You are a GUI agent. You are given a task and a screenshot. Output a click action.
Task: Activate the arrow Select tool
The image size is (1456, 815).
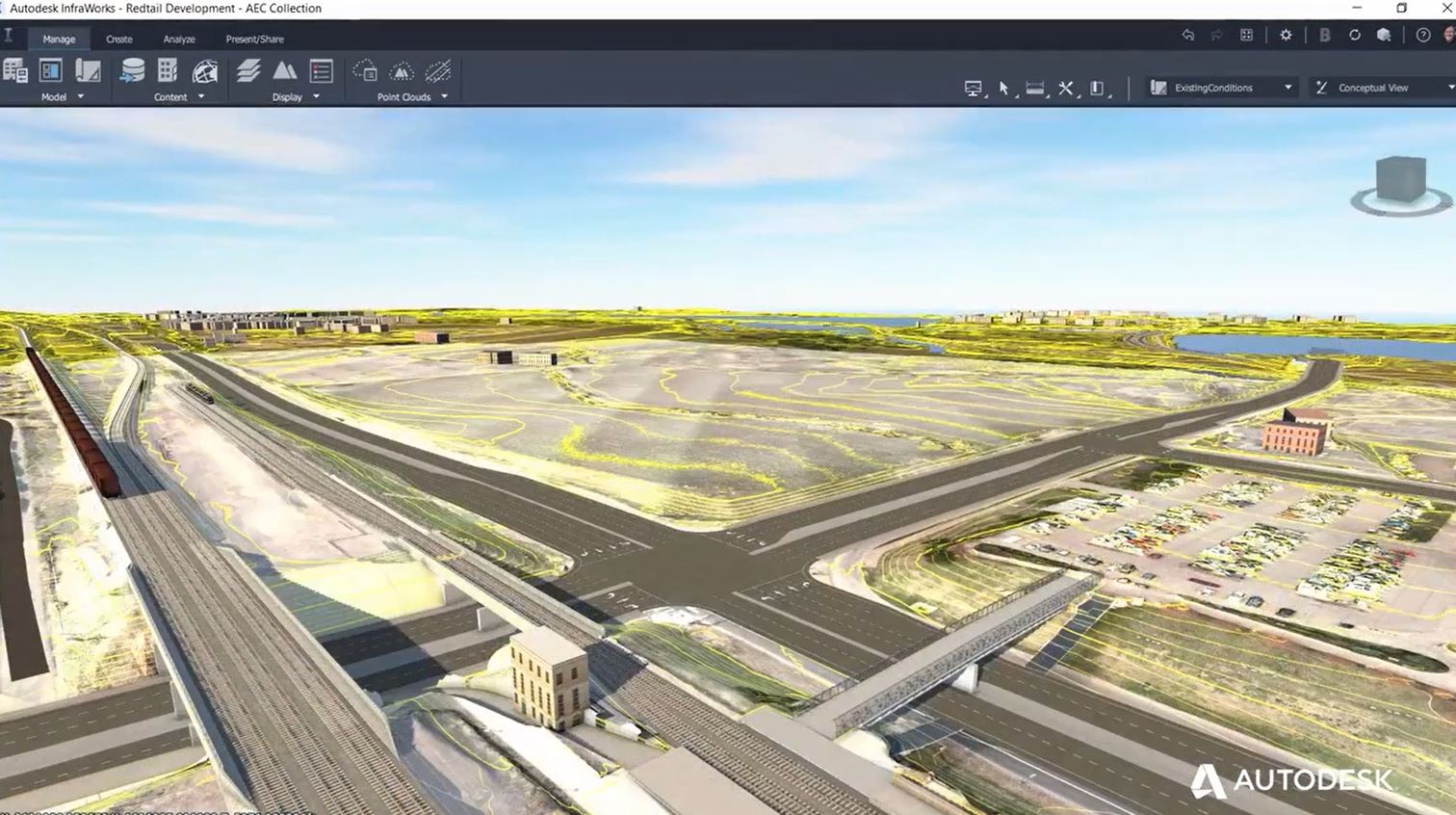(1002, 87)
